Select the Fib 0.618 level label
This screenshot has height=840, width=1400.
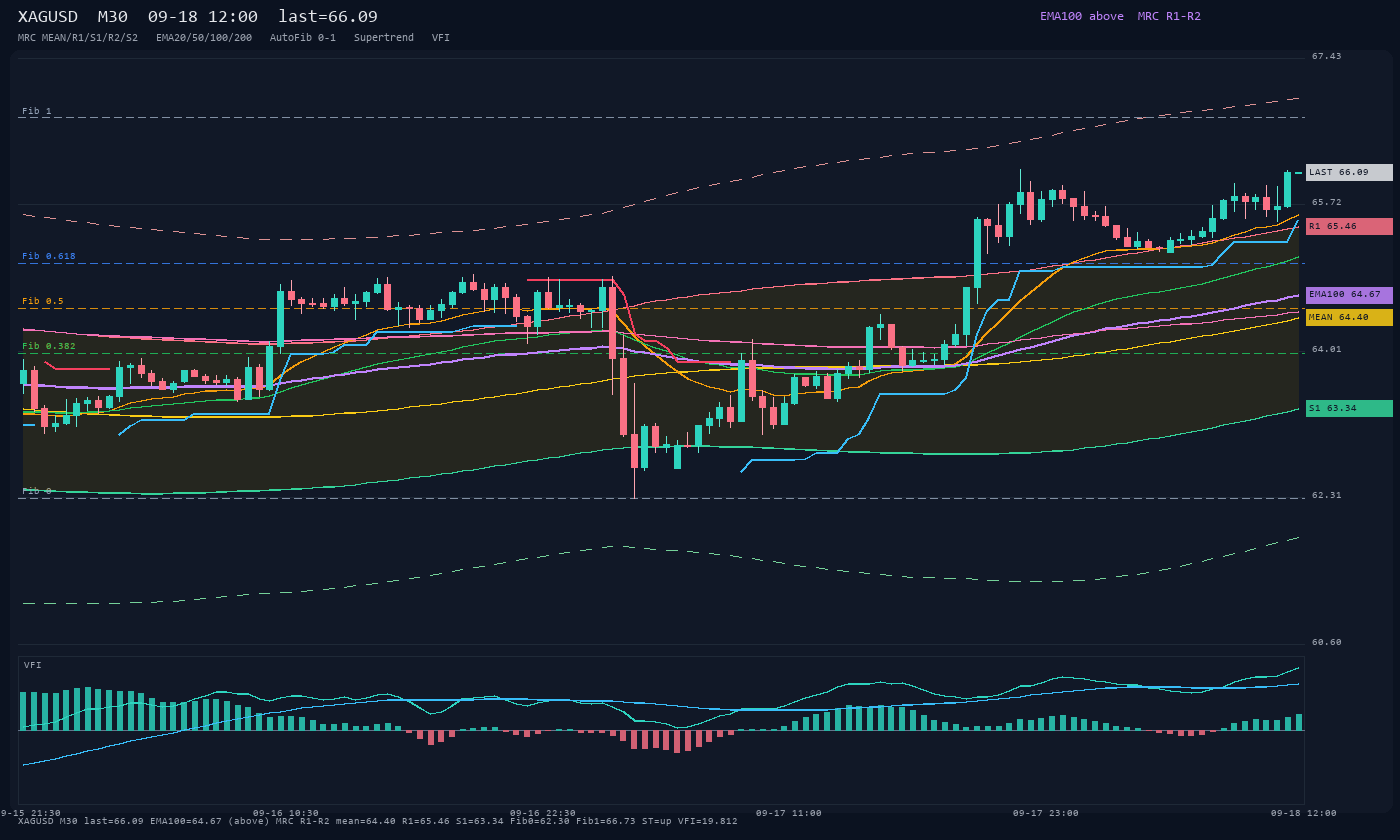[x=49, y=256]
